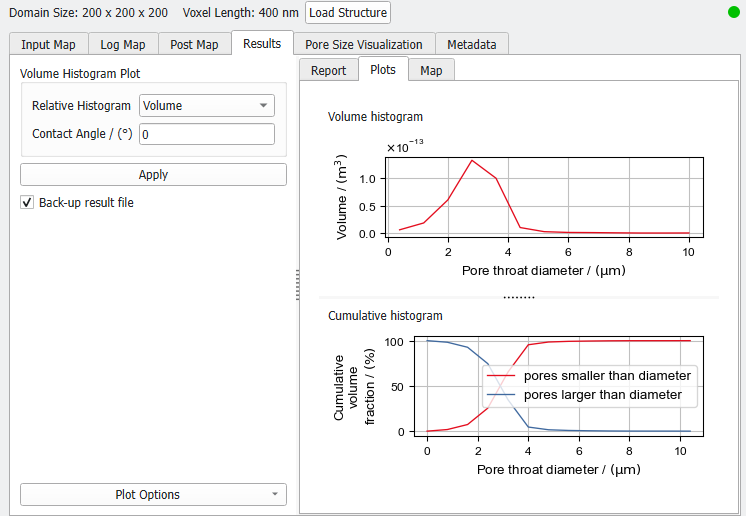
Task: Click the vertical splitter handle between panels
Action: click(297, 285)
